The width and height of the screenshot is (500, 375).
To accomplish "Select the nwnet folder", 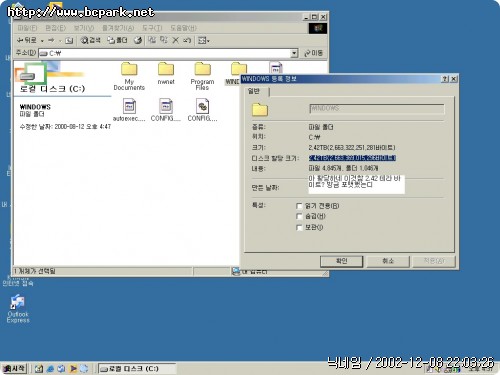I will click(166, 73).
